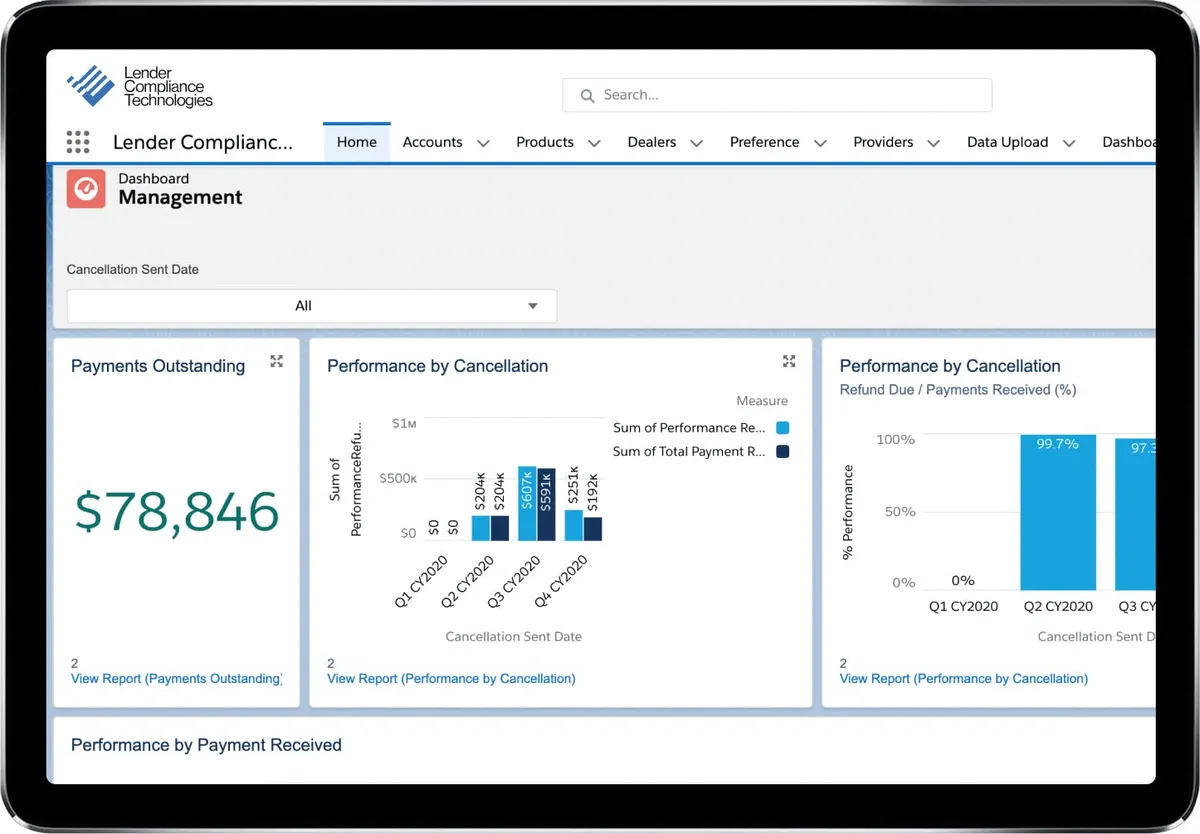The width and height of the screenshot is (1200, 834).
Task: Open the App Launcher grid icon
Action: pyautogui.click(x=78, y=142)
